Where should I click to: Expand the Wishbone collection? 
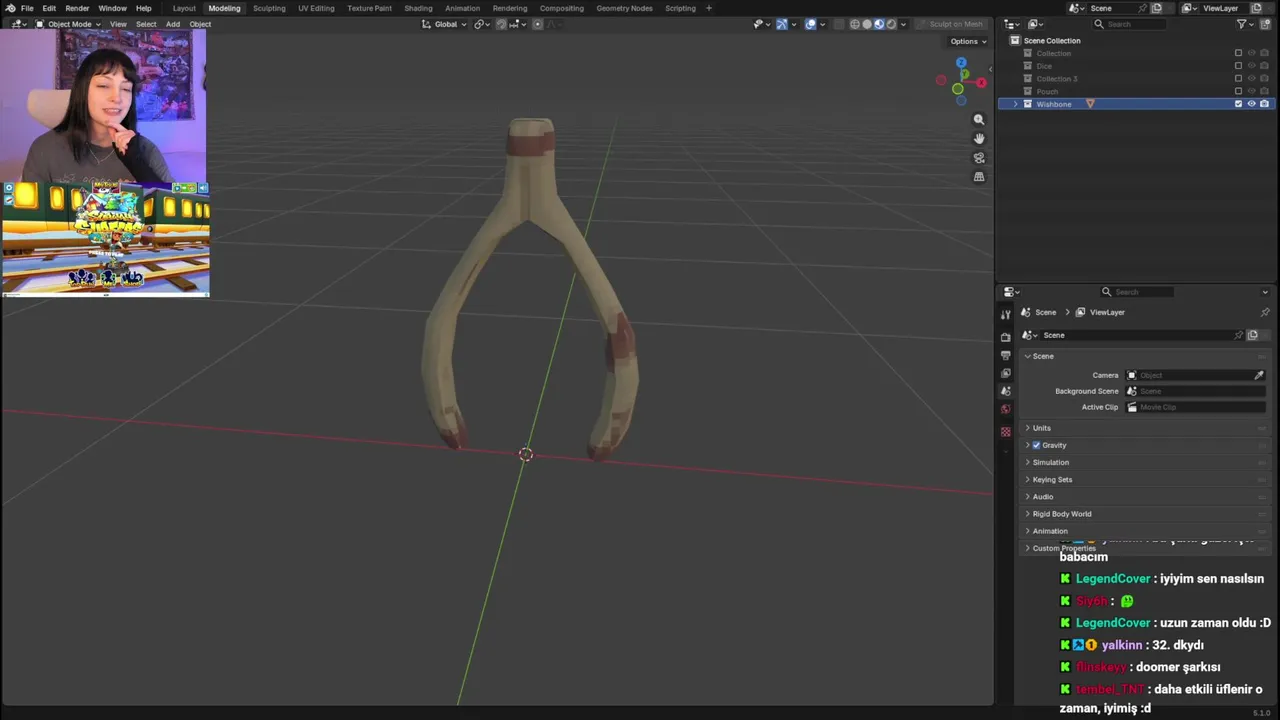click(x=1016, y=104)
